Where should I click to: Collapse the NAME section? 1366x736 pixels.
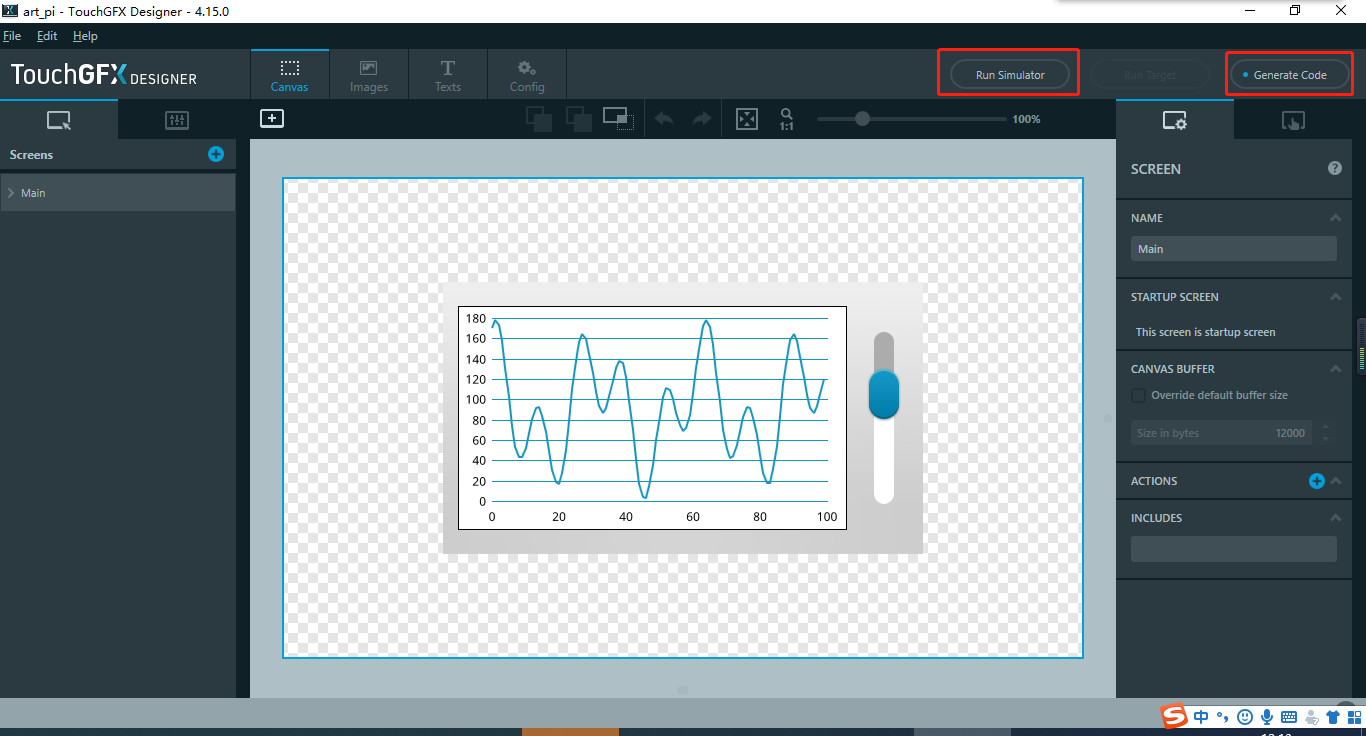1335,218
